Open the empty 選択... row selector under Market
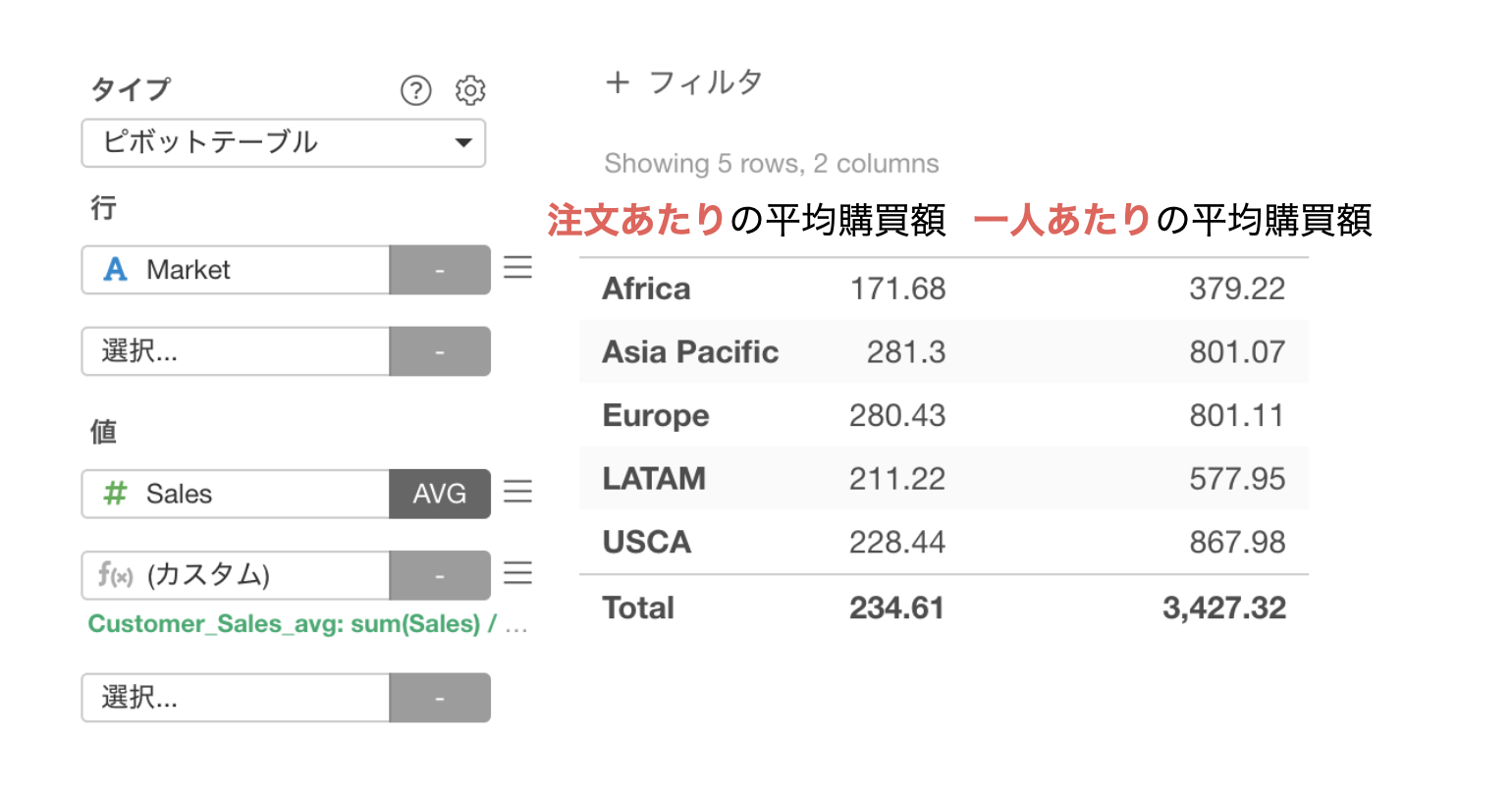The width and height of the screenshot is (1512, 791). click(236, 351)
